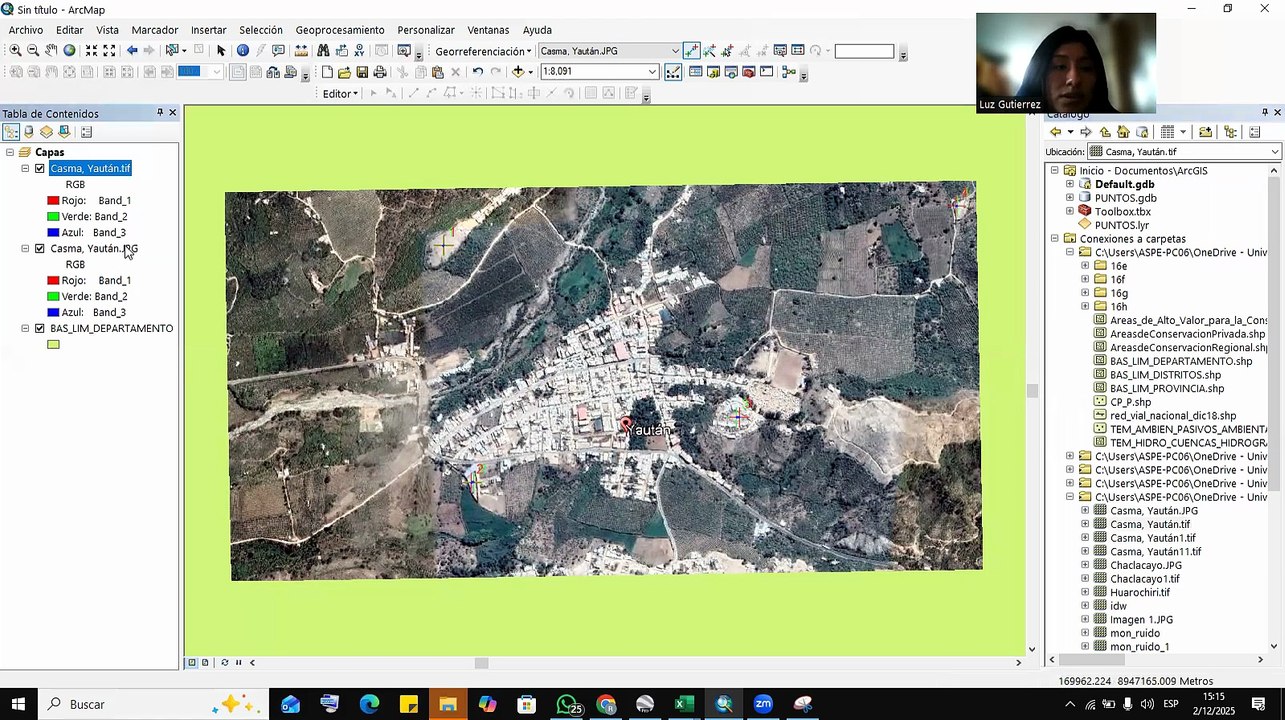Image resolution: width=1285 pixels, height=720 pixels.
Task: Expand the 16e folder
Action: [x=1085, y=267]
